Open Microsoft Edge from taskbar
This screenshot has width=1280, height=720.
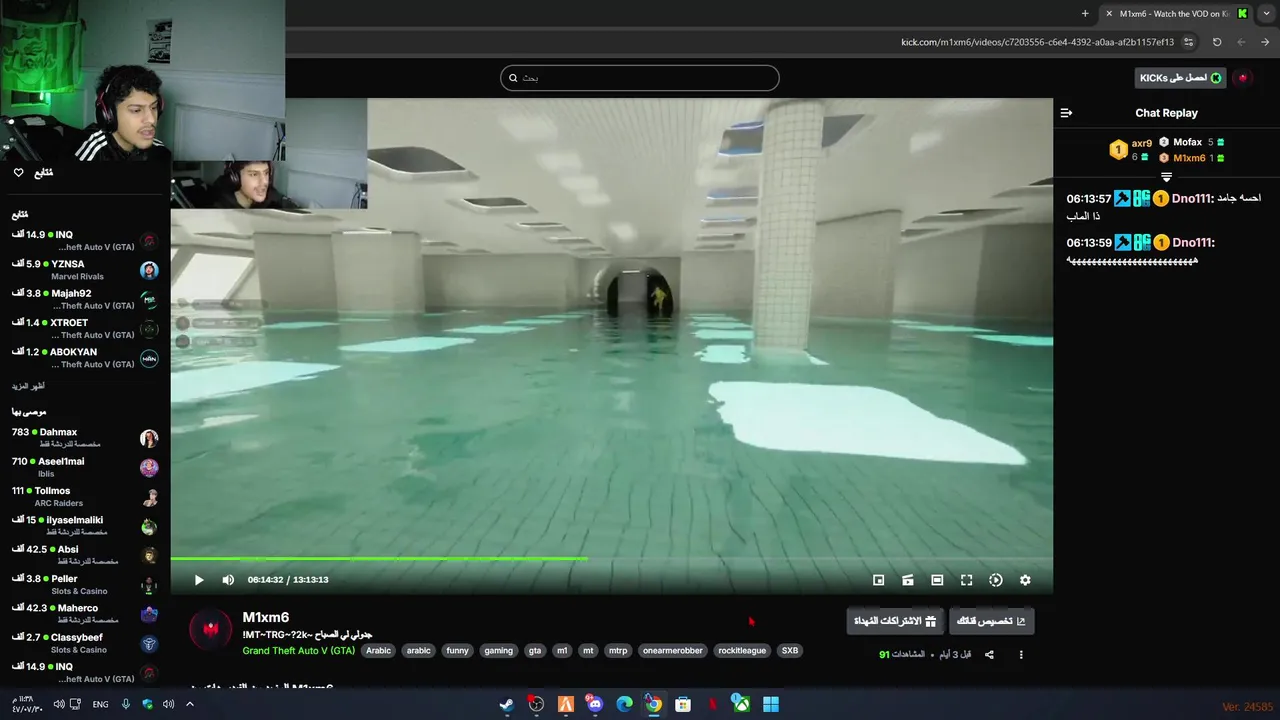[625, 704]
